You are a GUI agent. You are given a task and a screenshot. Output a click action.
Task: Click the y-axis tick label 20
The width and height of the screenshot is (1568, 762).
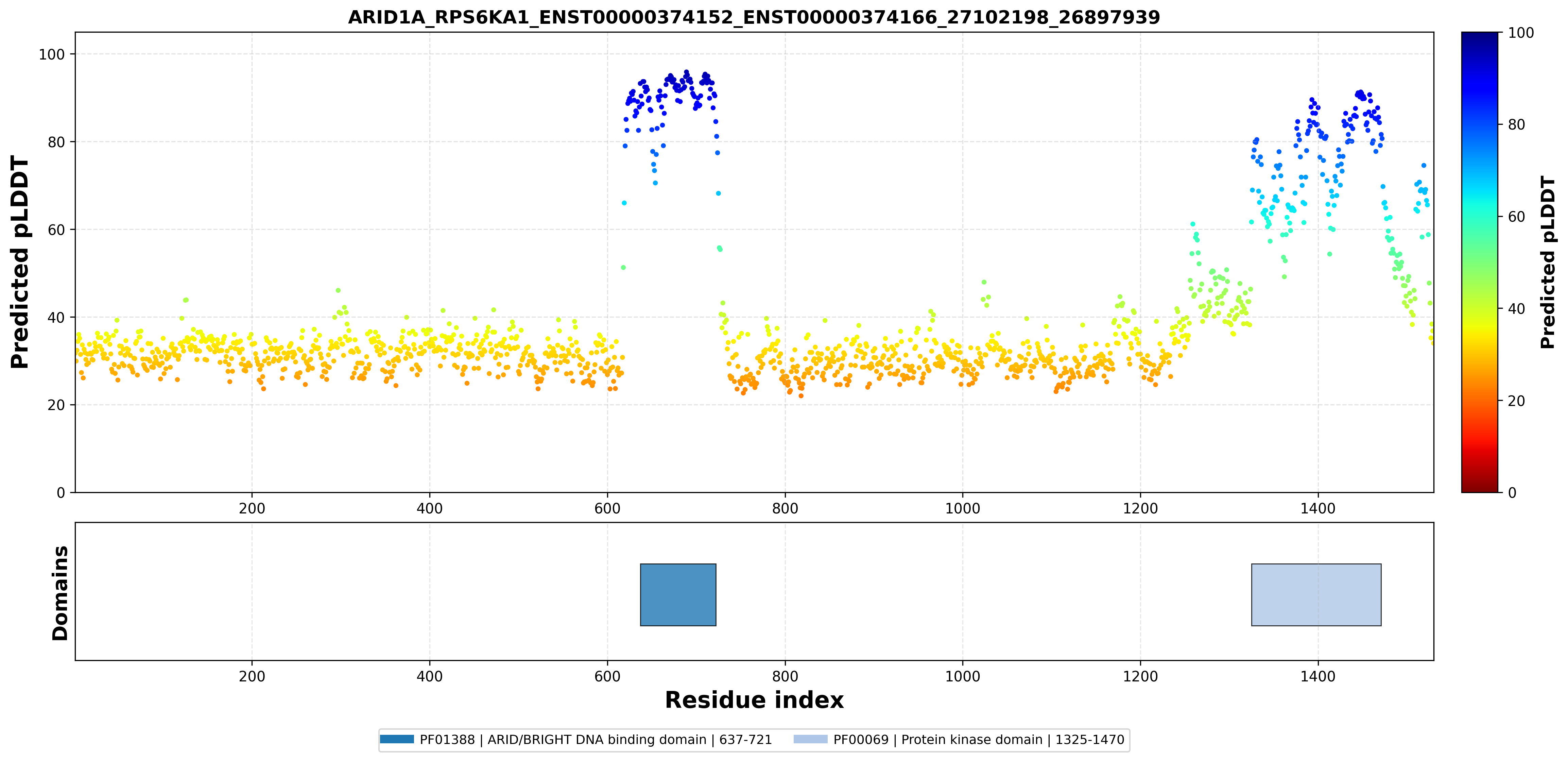click(x=56, y=405)
